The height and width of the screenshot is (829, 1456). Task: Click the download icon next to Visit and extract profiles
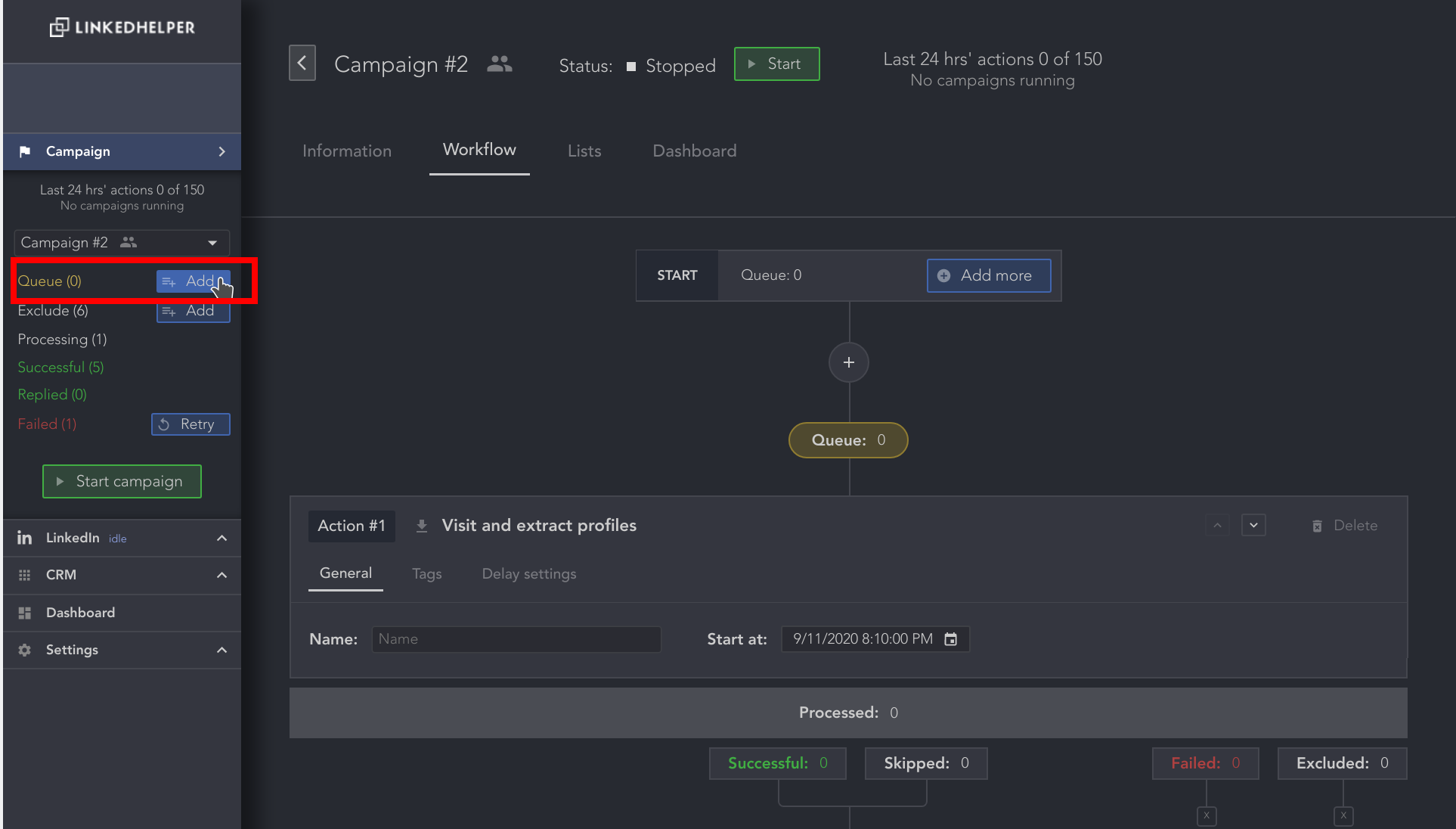pyautogui.click(x=422, y=526)
